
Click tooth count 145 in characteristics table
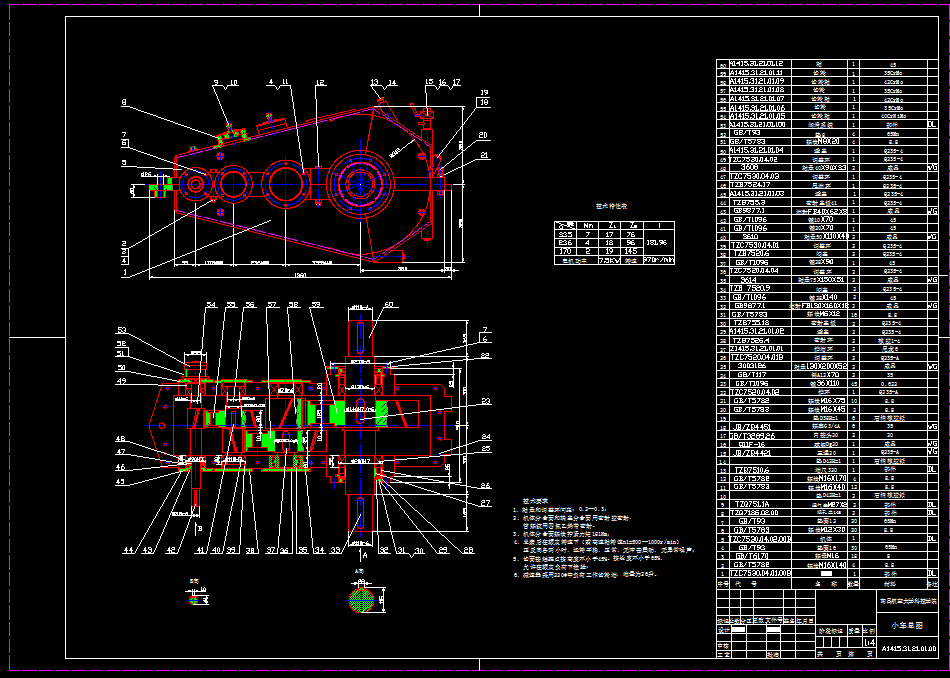coord(630,251)
